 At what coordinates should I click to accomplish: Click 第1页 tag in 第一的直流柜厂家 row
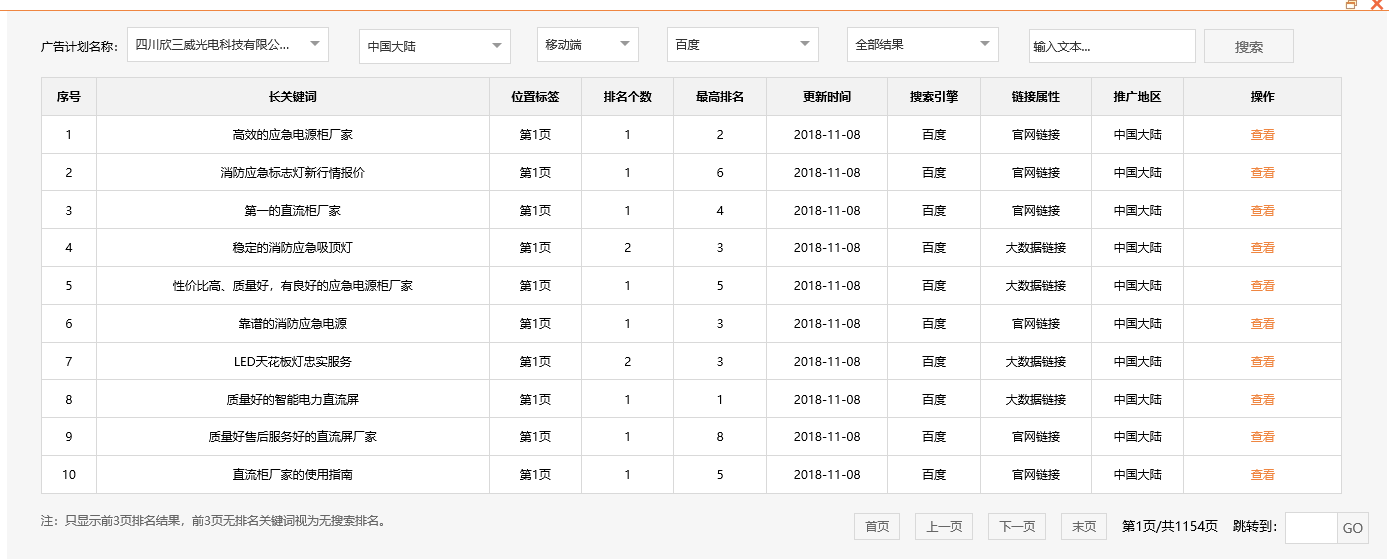(535, 211)
